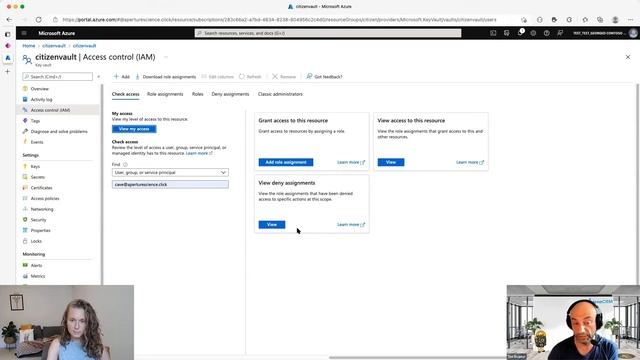
Task: Open the help question mark icon
Action: tap(547, 33)
